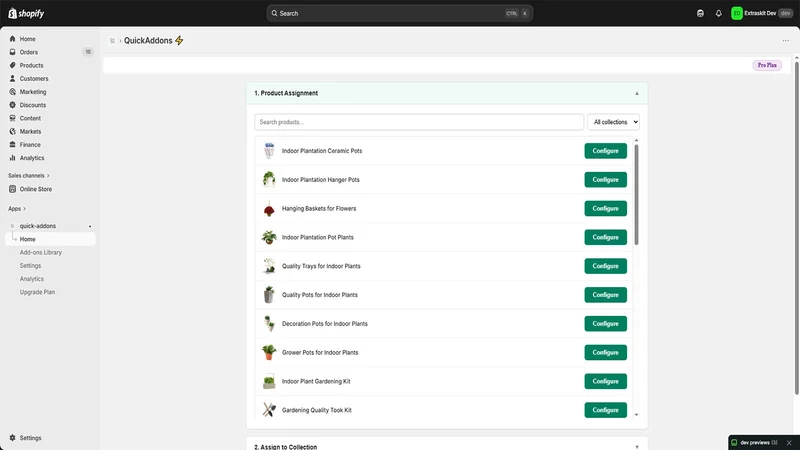Image resolution: width=800 pixels, height=450 pixels.
Task: Click Gardening Quality Took Kit thumbnail
Action: pos(269,410)
